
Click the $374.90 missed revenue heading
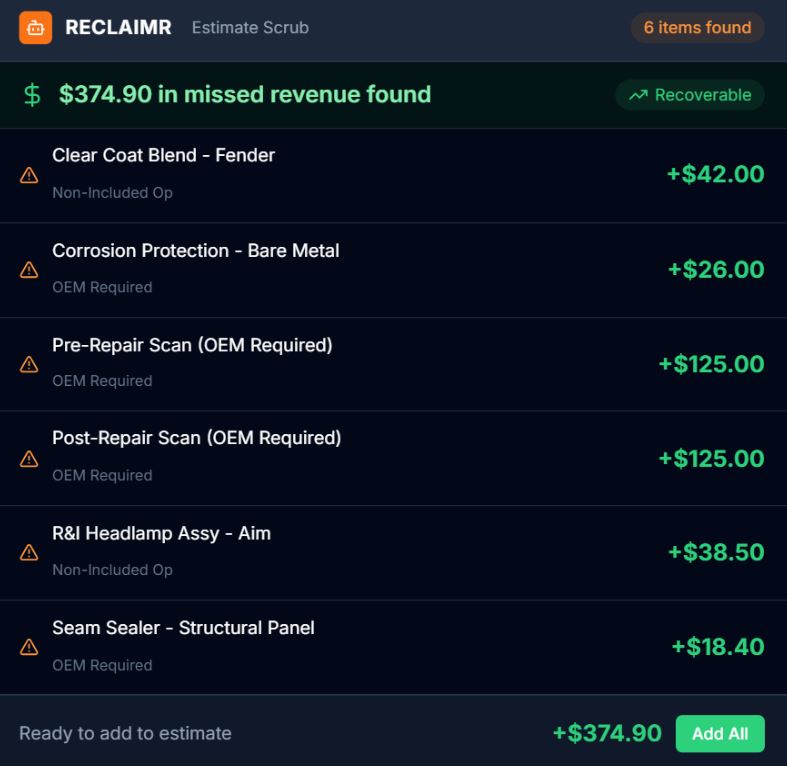pyautogui.click(x=245, y=95)
